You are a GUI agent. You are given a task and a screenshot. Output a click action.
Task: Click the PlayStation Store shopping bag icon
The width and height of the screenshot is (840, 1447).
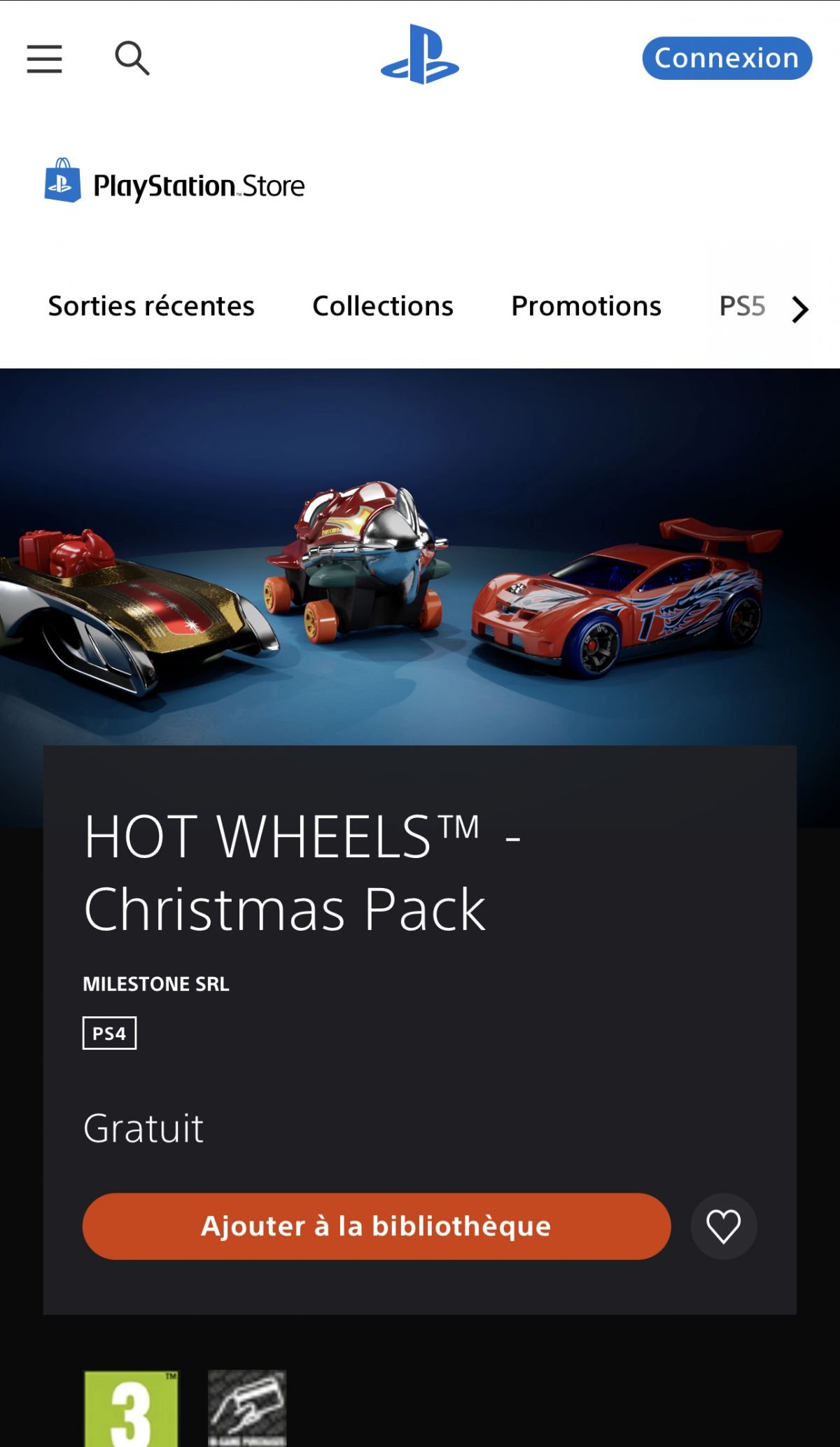point(62,181)
